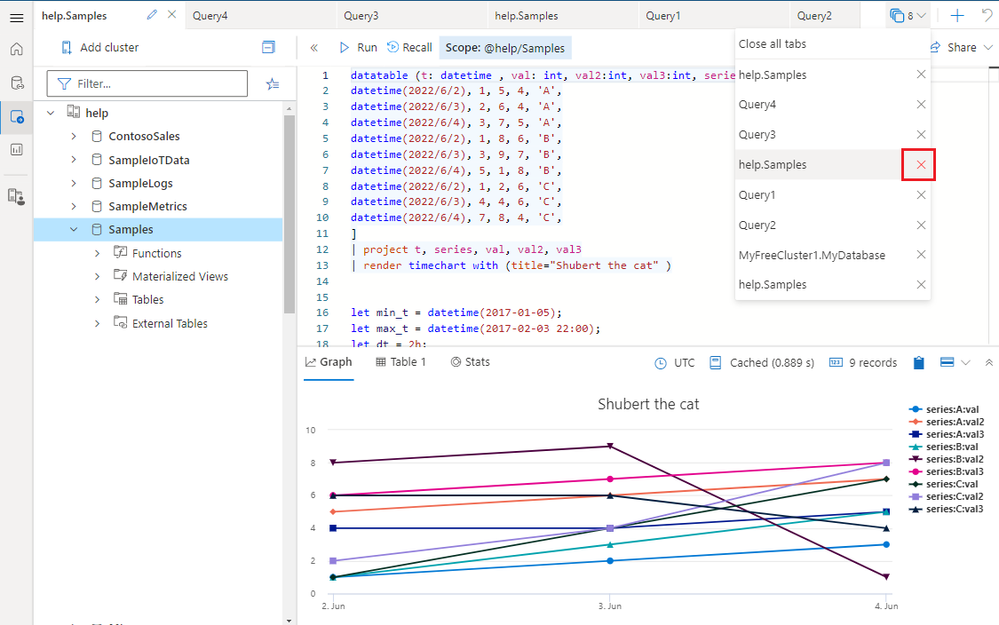The width and height of the screenshot is (999, 625).
Task: Select the Samples database
Action: [x=158, y=229]
